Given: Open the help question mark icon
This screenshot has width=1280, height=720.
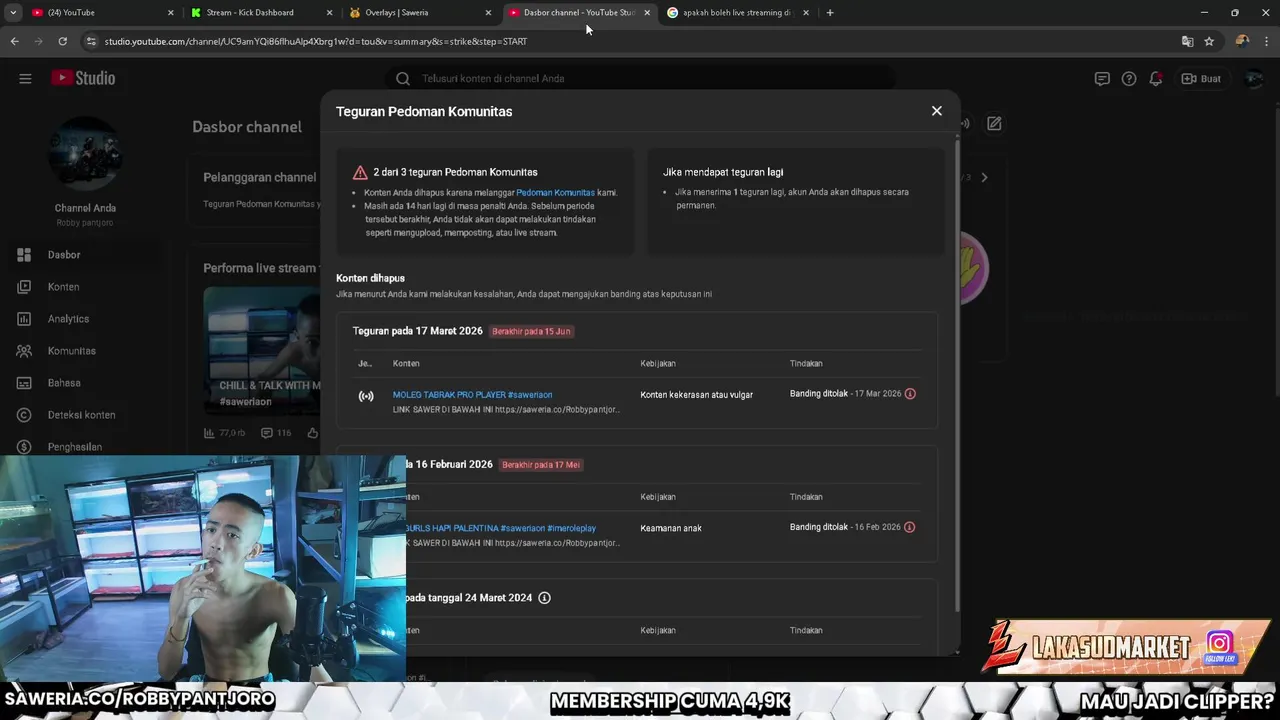Looking at the screenshot, I should (1129, 79).
